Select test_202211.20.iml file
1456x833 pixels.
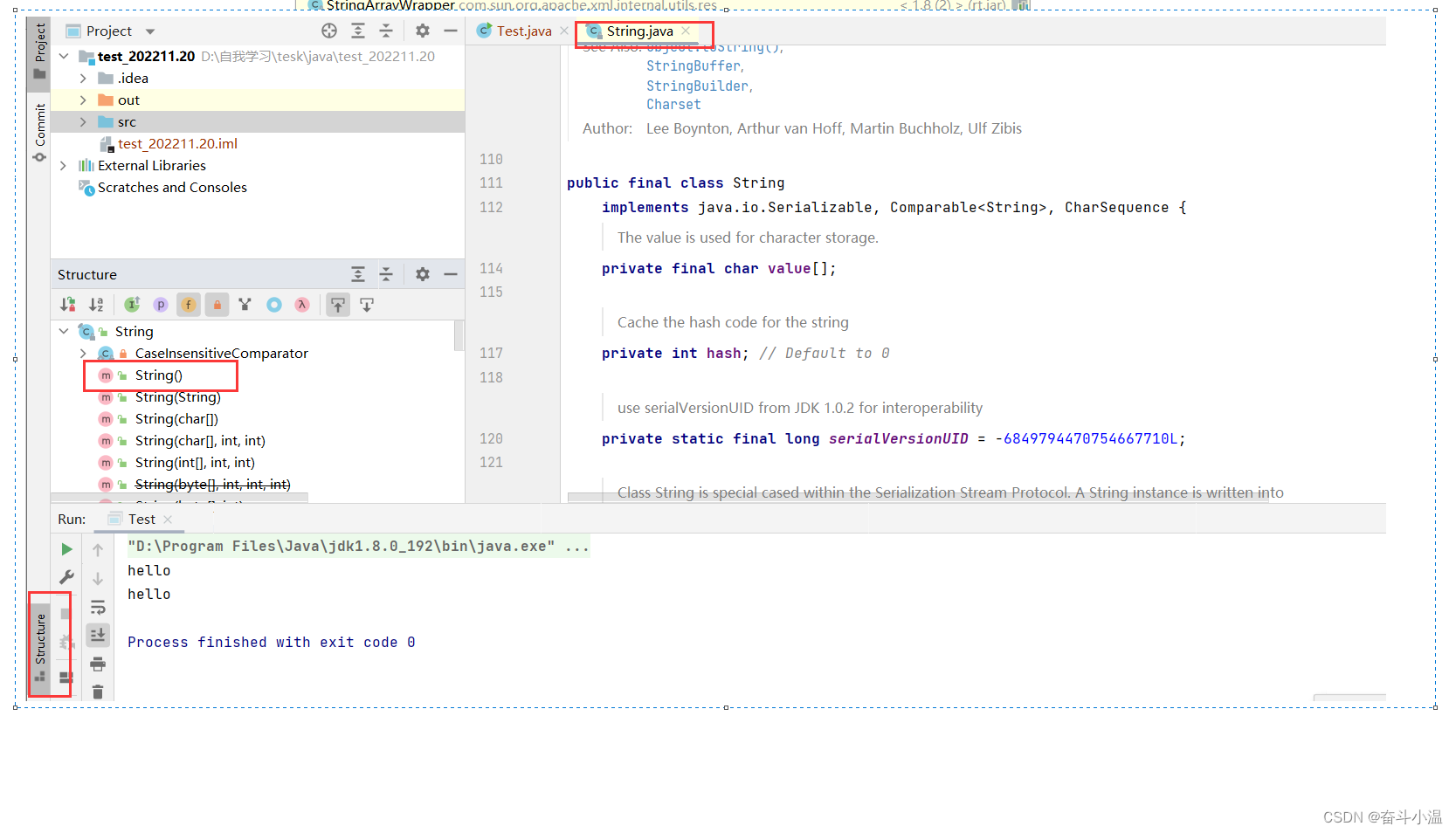click(177, 143)
